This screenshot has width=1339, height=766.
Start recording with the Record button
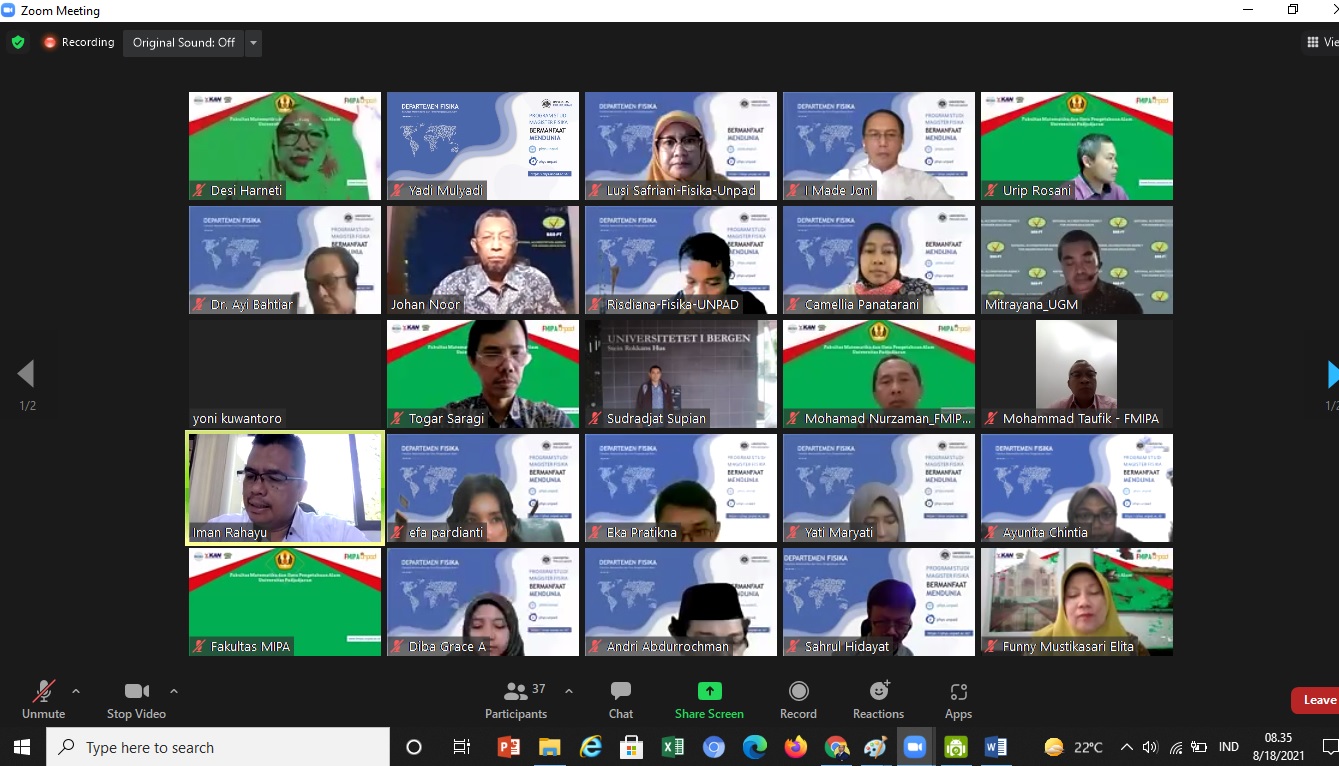tap(798, 700)
